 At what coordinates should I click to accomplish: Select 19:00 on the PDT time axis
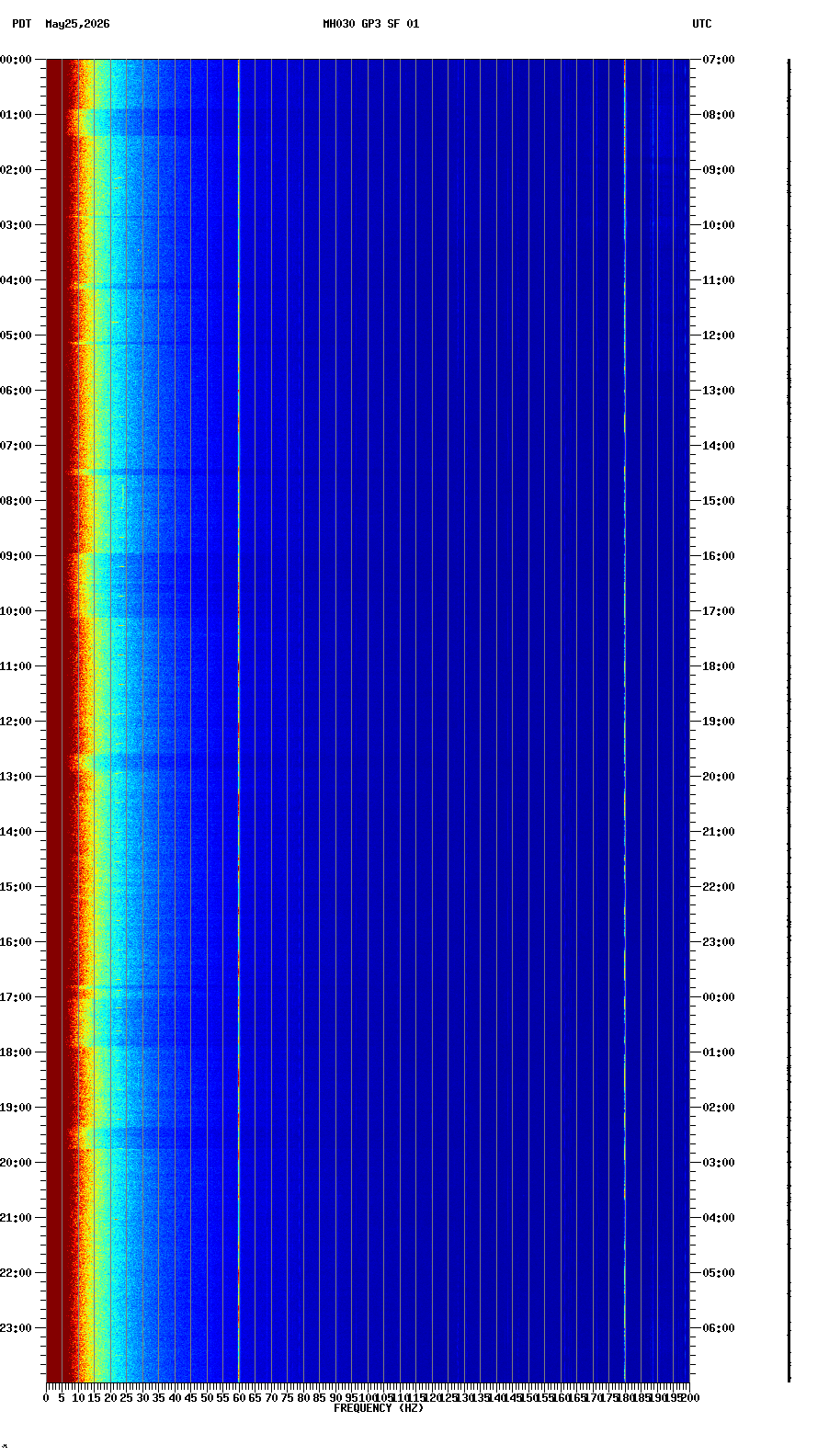point(16,1108)
